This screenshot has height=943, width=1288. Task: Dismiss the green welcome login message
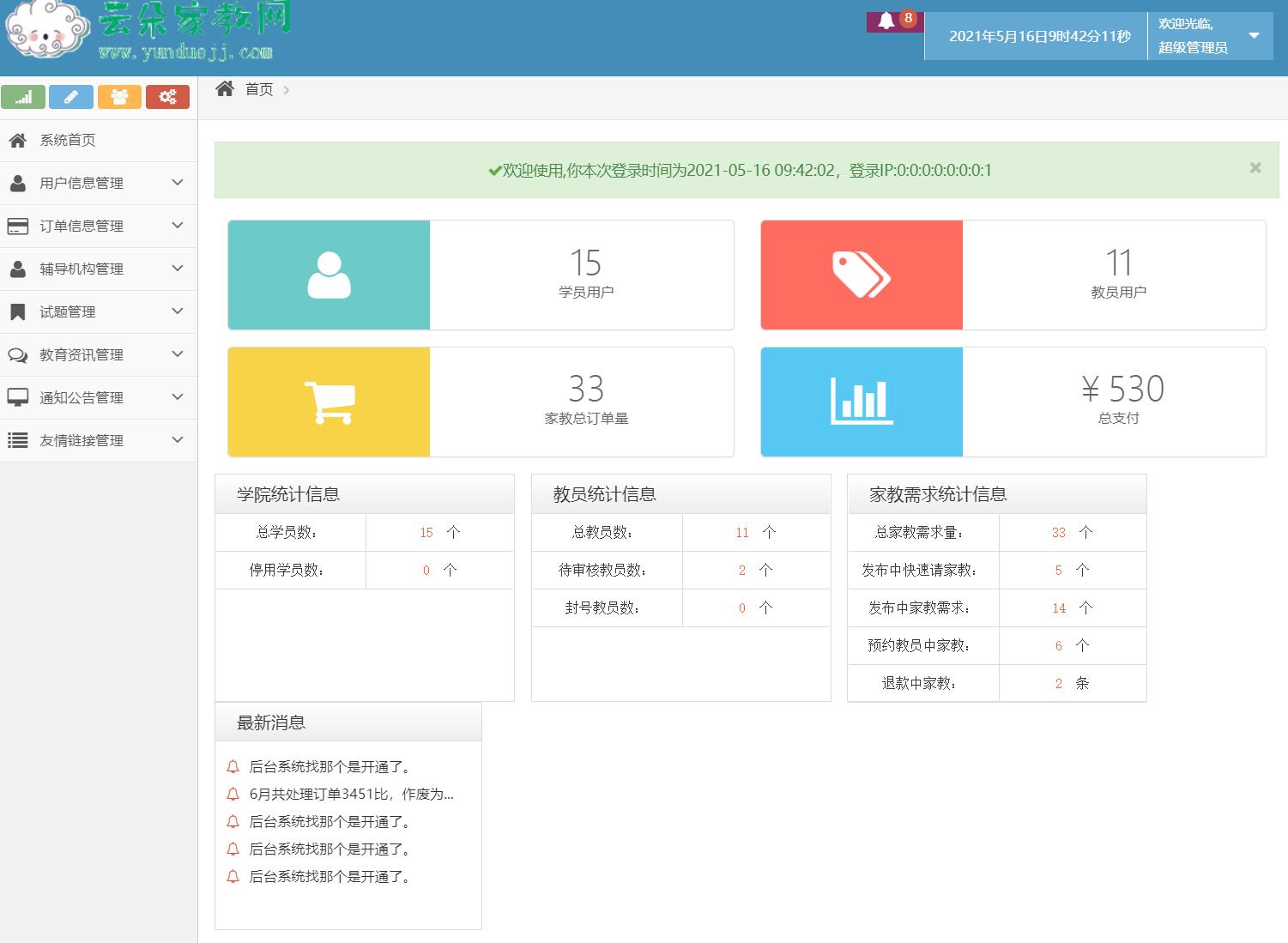click(x=1255, y=168)
